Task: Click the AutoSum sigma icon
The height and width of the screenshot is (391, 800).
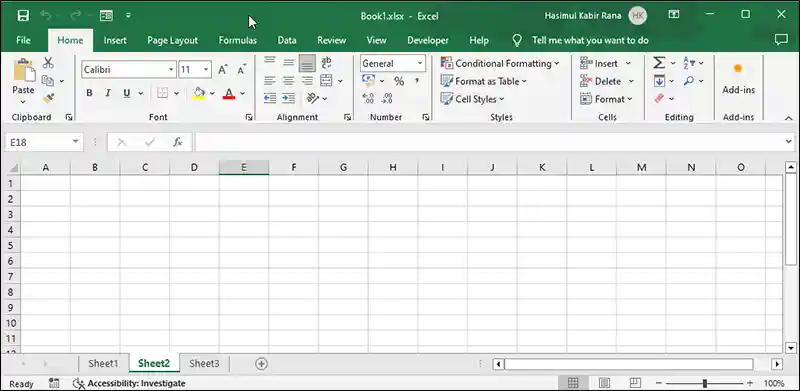Action: click(659, 63)
